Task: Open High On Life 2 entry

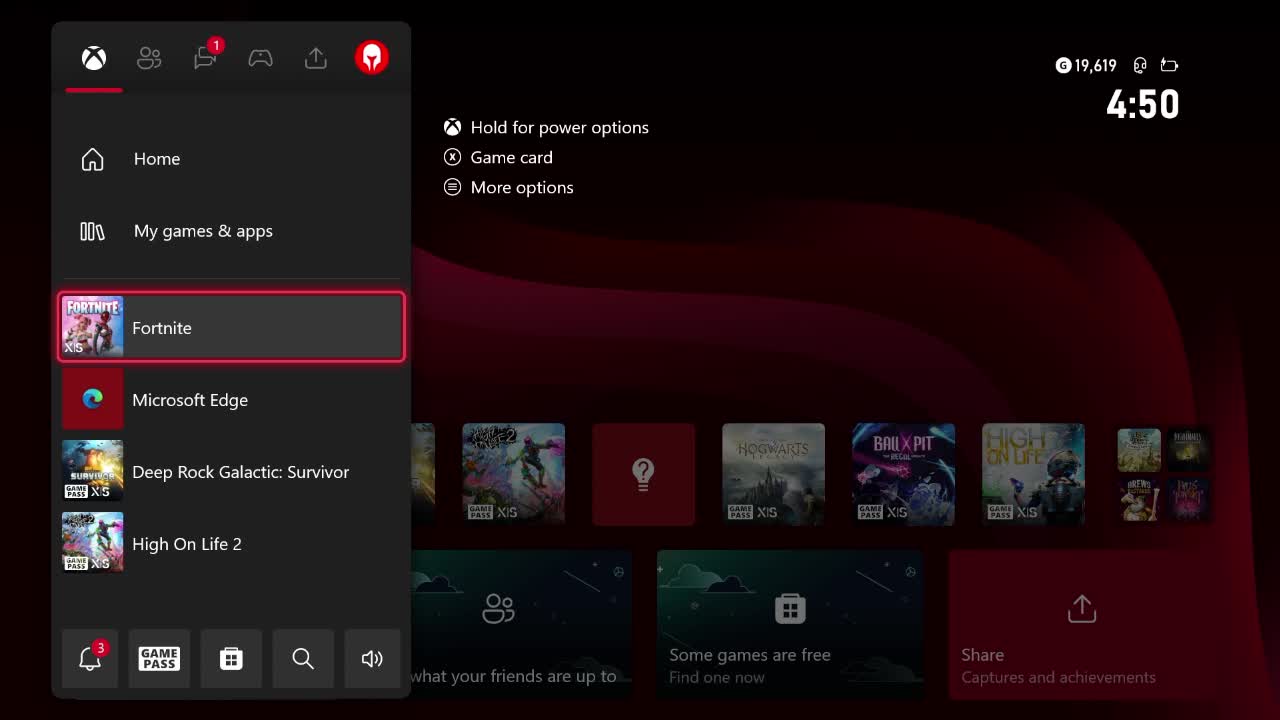Action: coord(232,544)
